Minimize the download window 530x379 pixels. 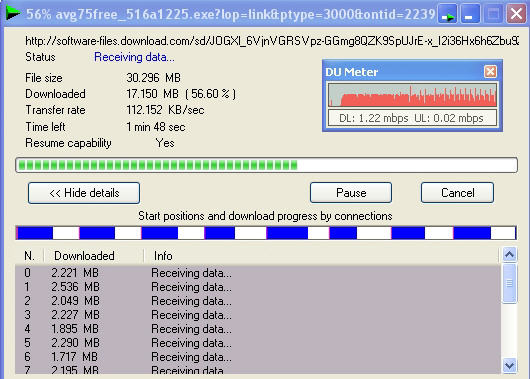(x=470, y=14)
